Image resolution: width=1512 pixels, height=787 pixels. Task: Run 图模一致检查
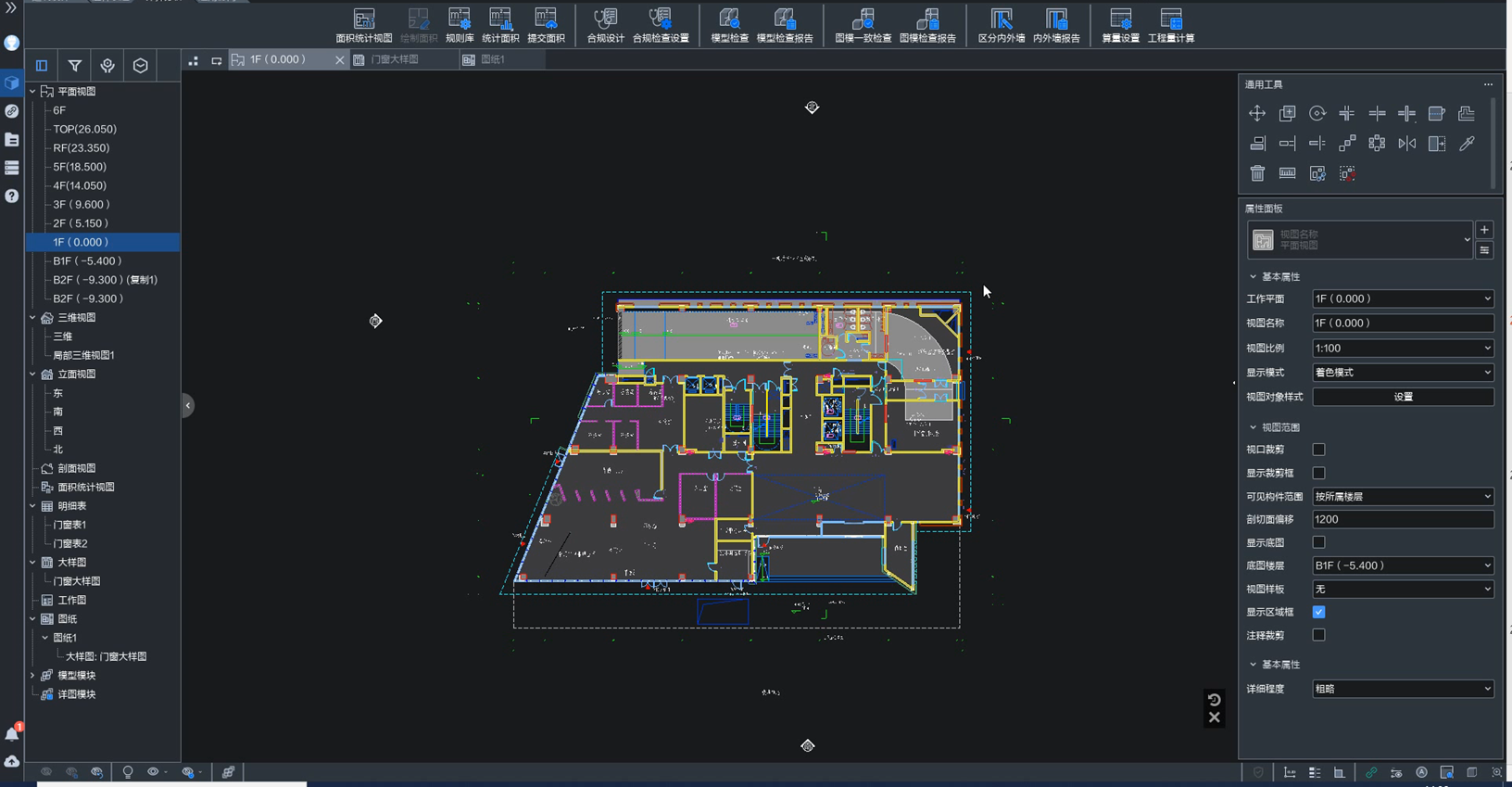coord(863,25)
